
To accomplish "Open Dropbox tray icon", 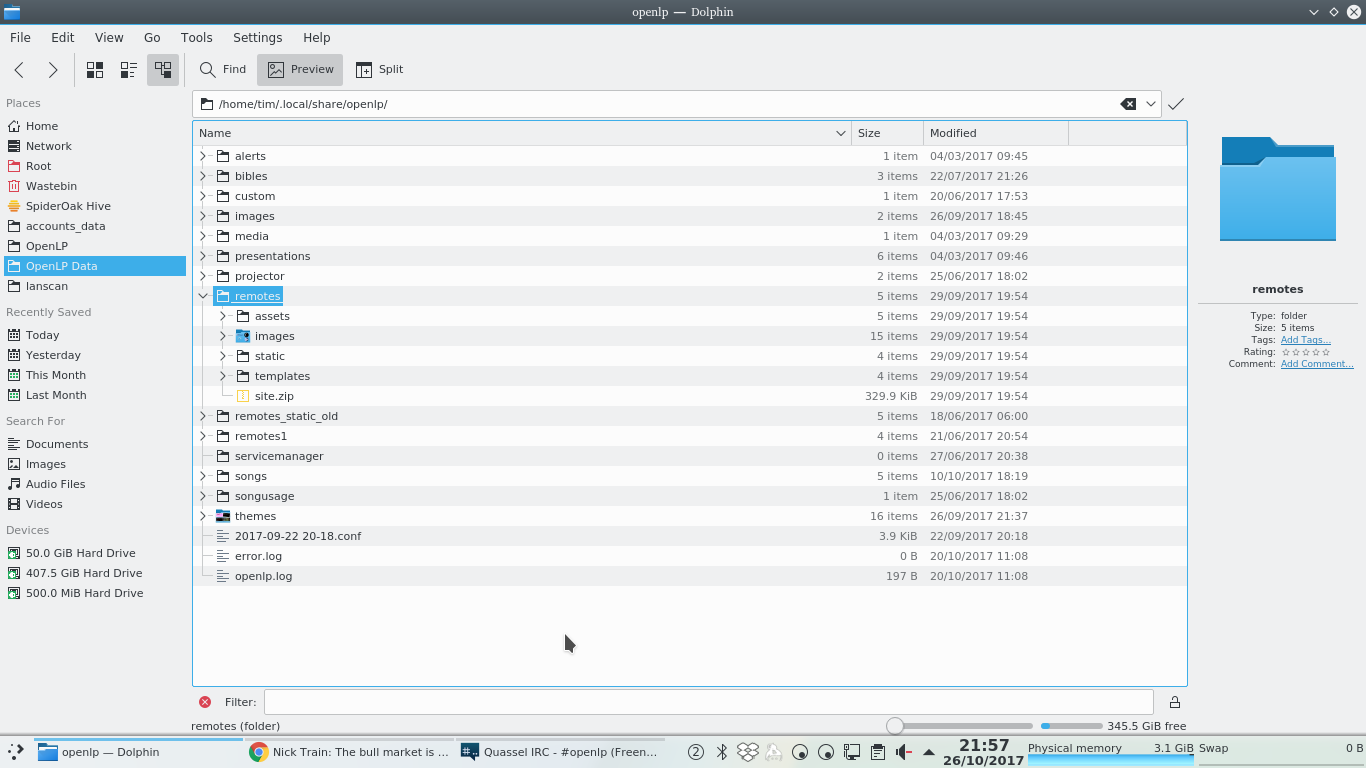I will pos(747,752).
